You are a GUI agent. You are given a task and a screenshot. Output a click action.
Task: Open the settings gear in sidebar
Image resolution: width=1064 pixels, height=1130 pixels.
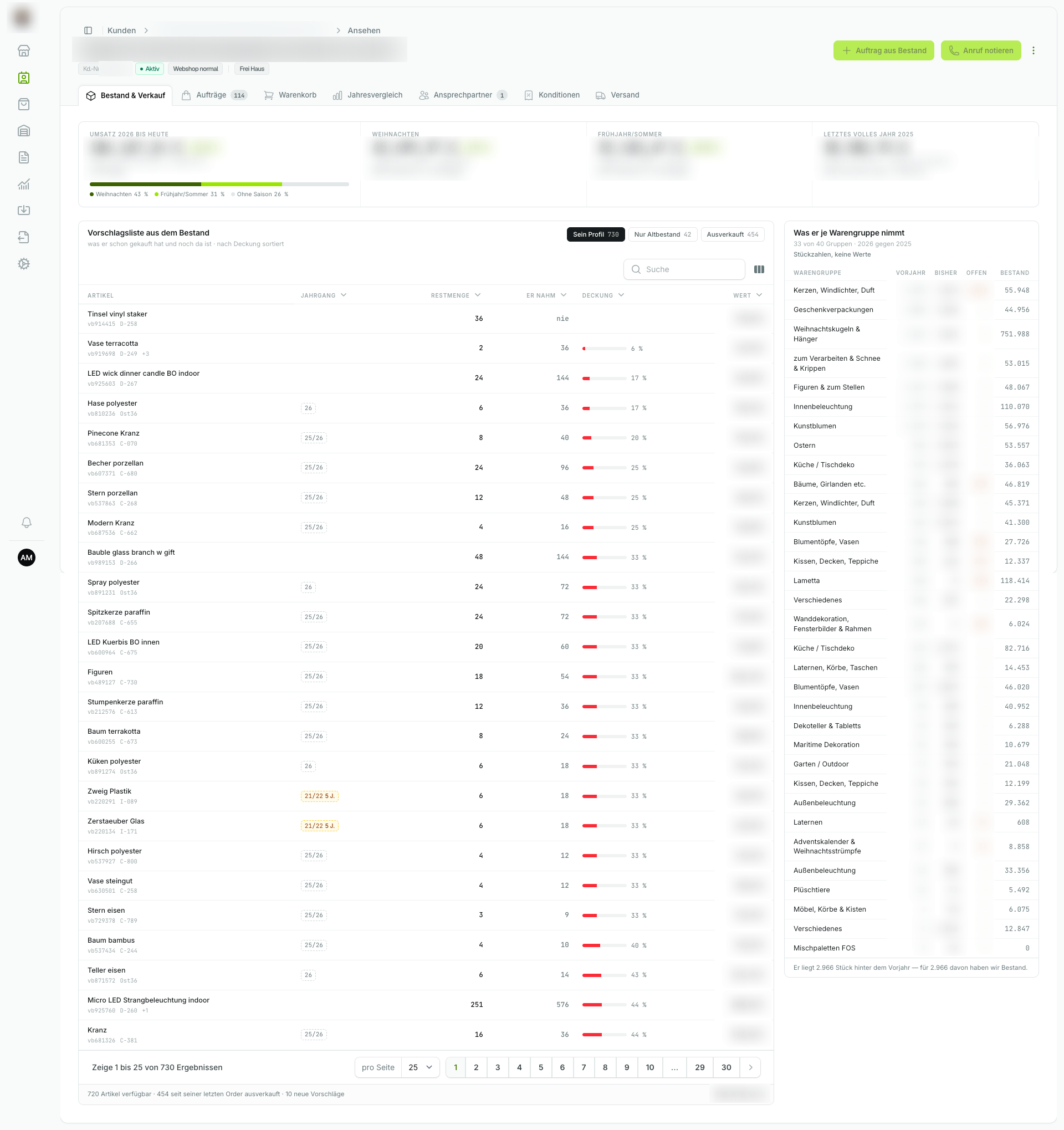click(23, 264)
